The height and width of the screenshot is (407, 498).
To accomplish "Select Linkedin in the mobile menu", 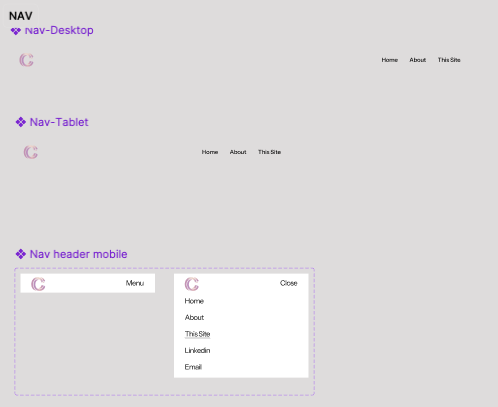I will (x=197, y=350).
